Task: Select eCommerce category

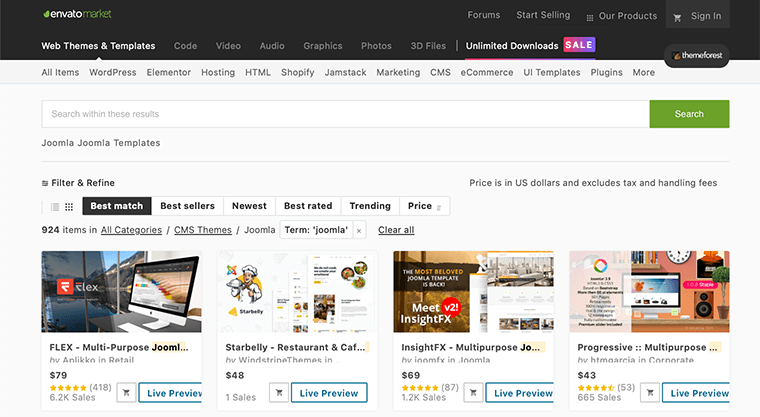Action: click(x=487, y=72)
